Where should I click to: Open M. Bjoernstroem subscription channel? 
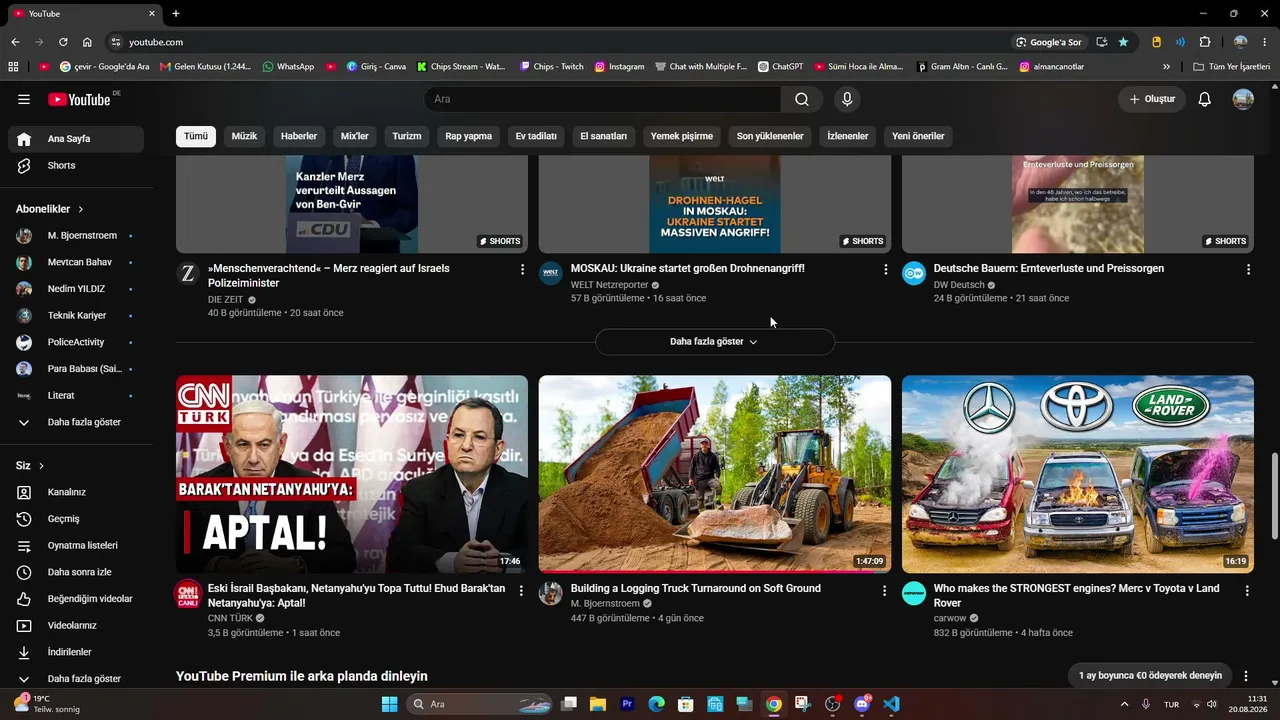click(76, 236)
